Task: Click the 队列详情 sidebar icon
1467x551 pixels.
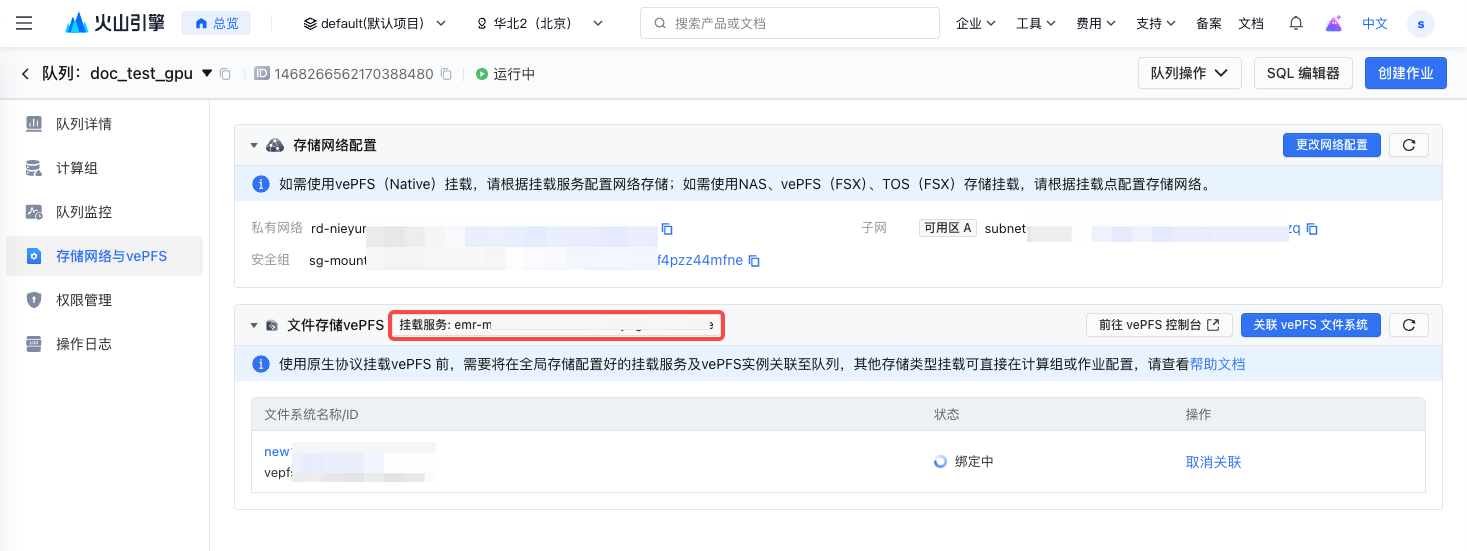Action: 34,124
